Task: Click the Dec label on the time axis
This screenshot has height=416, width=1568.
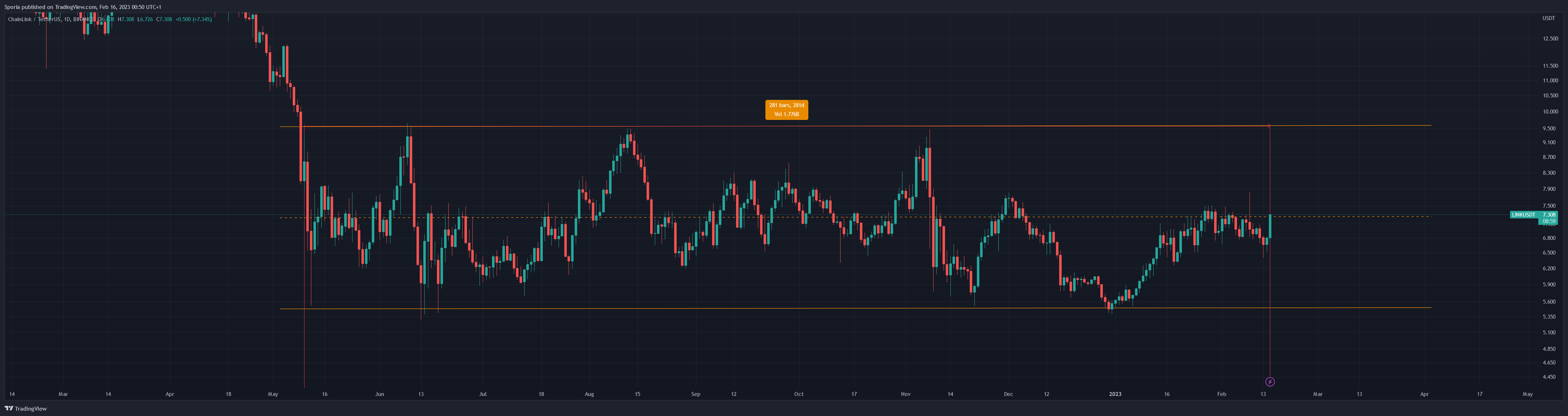Action: coord(1009,394)
